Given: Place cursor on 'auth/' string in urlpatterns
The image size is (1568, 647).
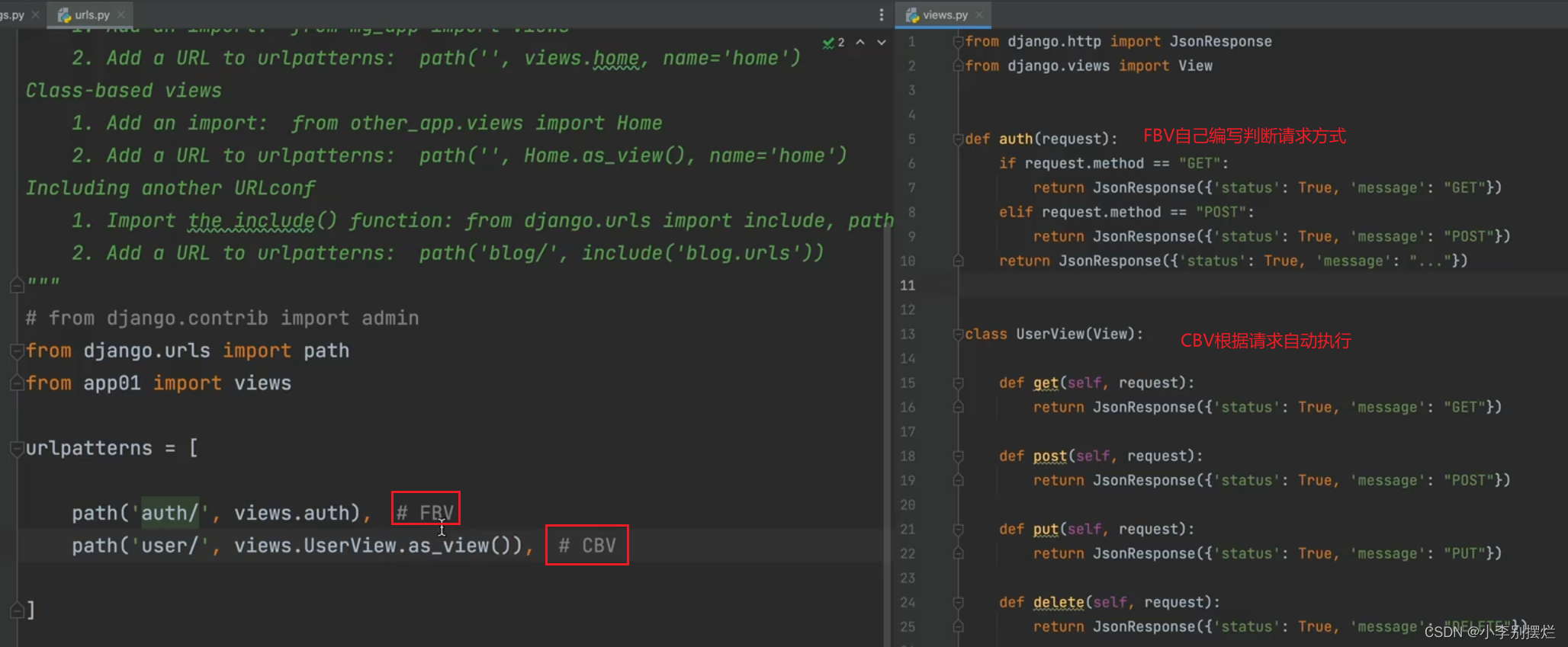Looking at the screenshot, I should tap(170, 513).
